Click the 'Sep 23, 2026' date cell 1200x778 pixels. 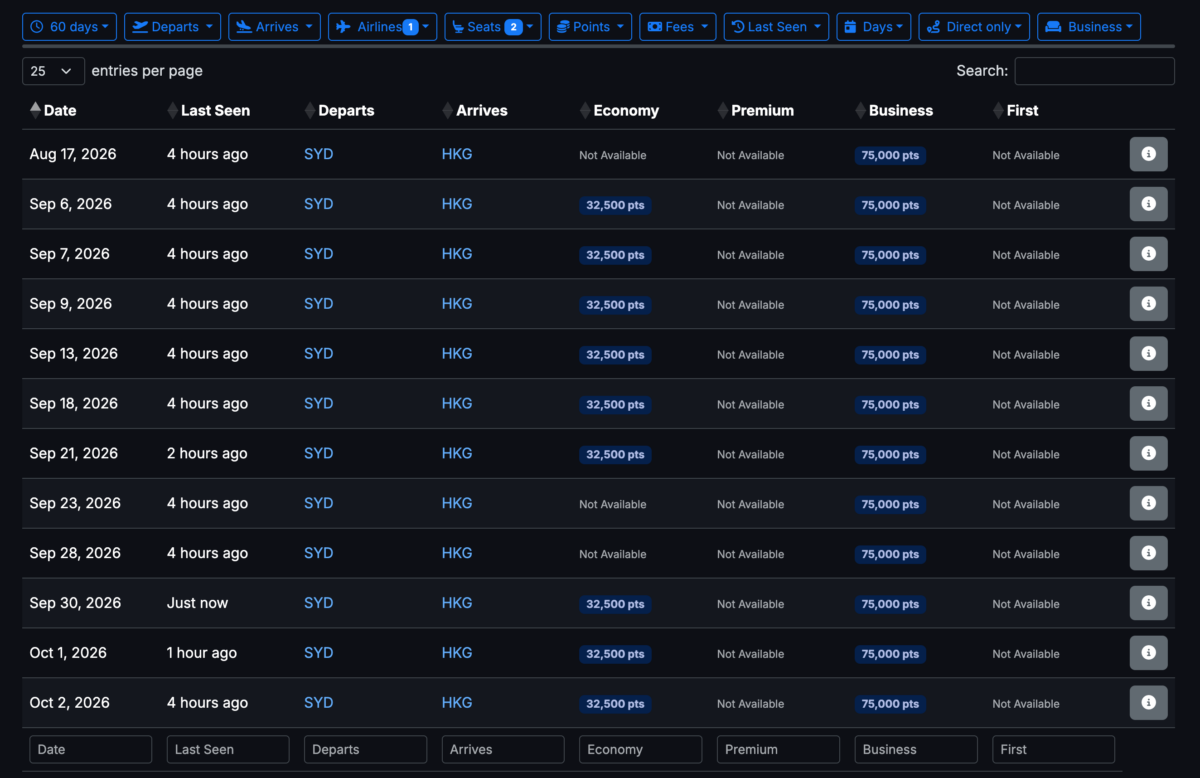click(x=75, y=503)
